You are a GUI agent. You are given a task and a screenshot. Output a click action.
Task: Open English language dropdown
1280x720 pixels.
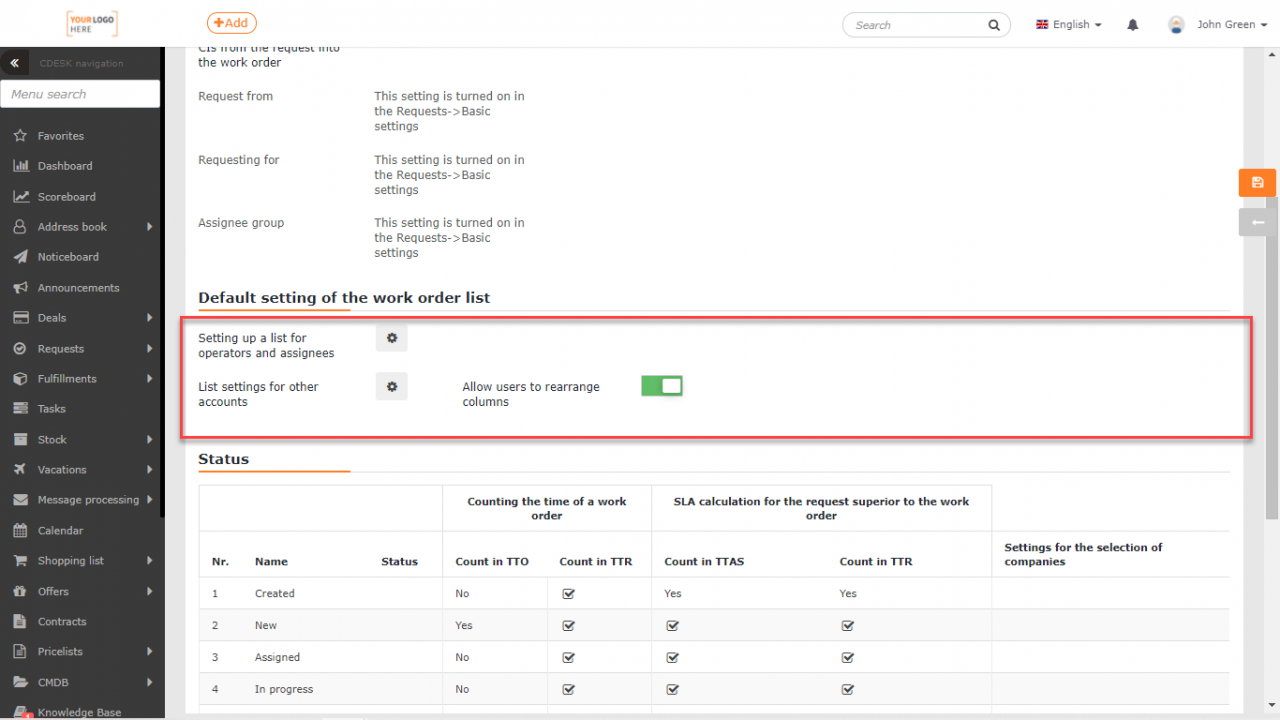(1068, 25)
